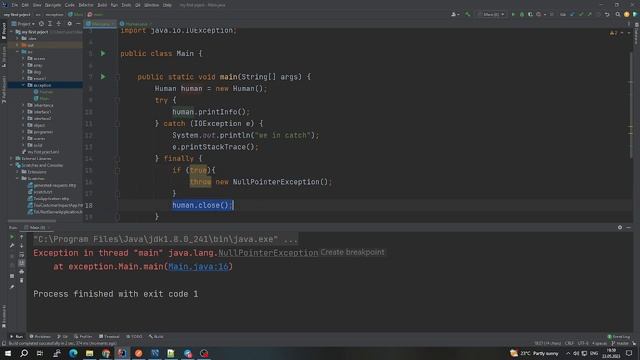
Task: Toggle soft-wrap in Run console
Action: tap(22, 254)
